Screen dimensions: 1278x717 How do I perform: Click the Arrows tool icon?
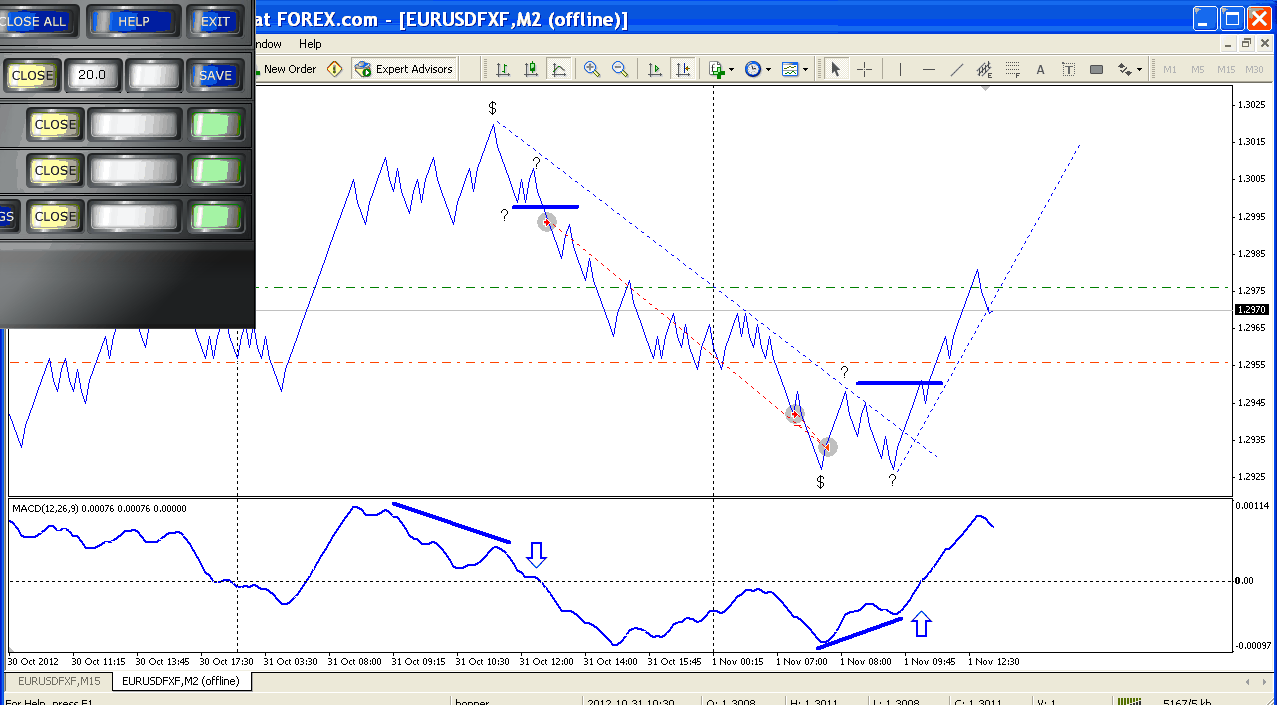coord(1125,69)
